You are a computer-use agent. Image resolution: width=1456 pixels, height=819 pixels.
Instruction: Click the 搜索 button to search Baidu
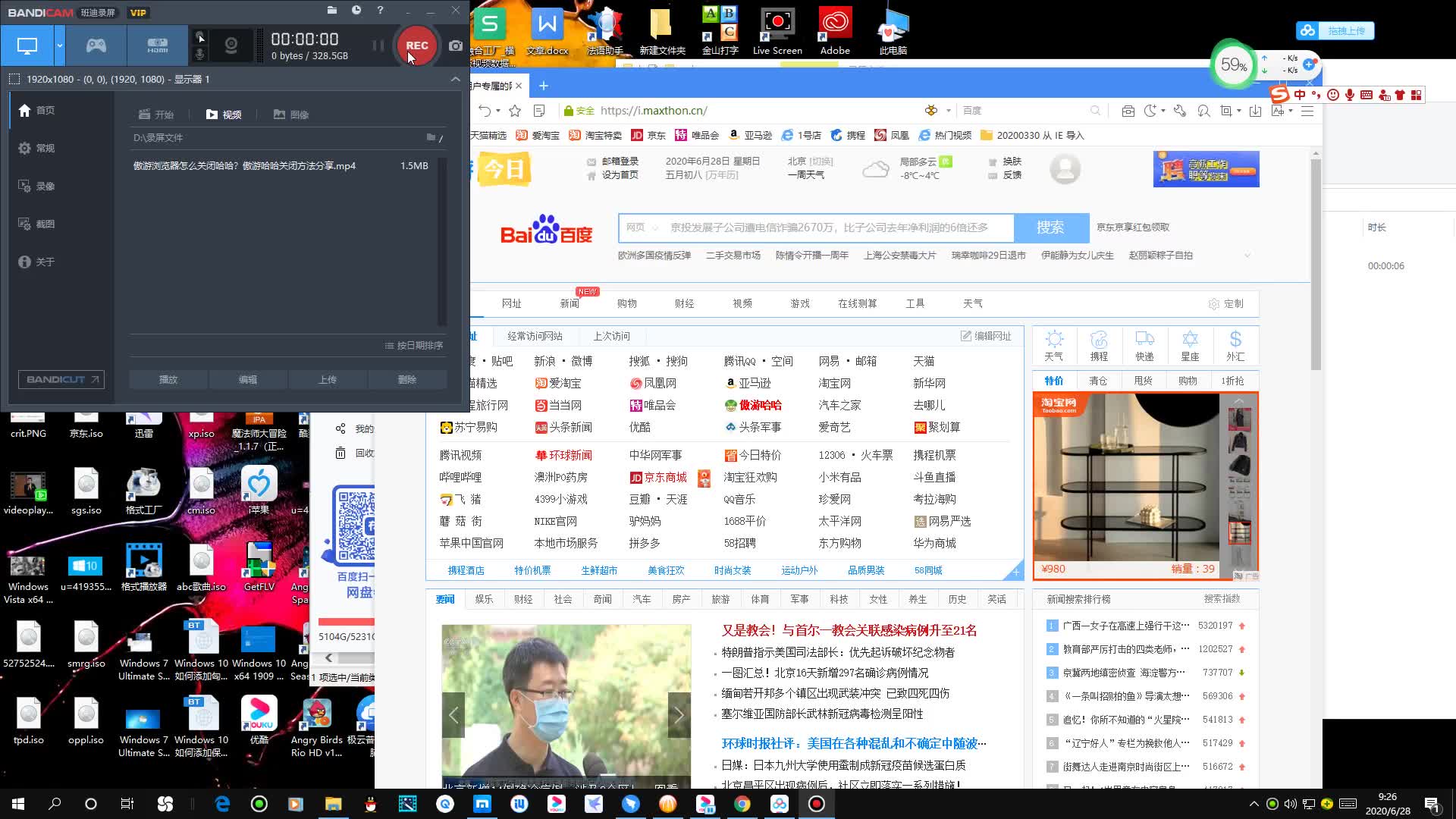[1051, 227]
